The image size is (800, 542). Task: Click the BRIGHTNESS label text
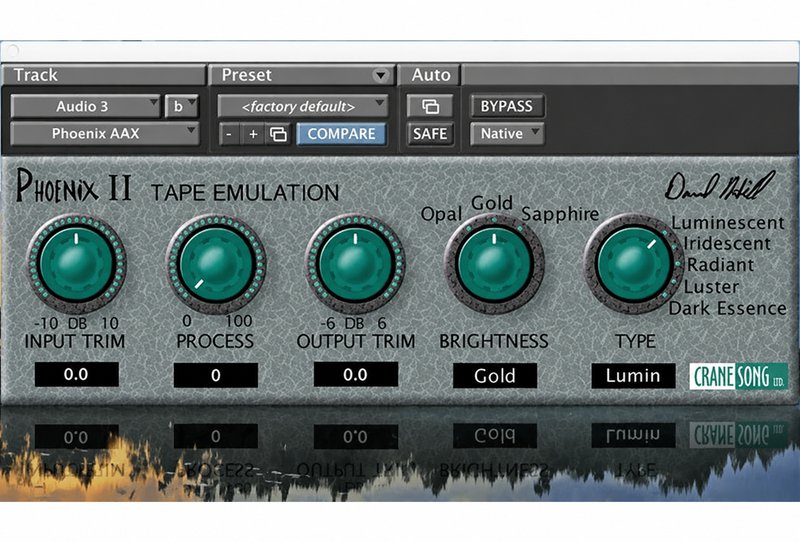coord(494,341)
